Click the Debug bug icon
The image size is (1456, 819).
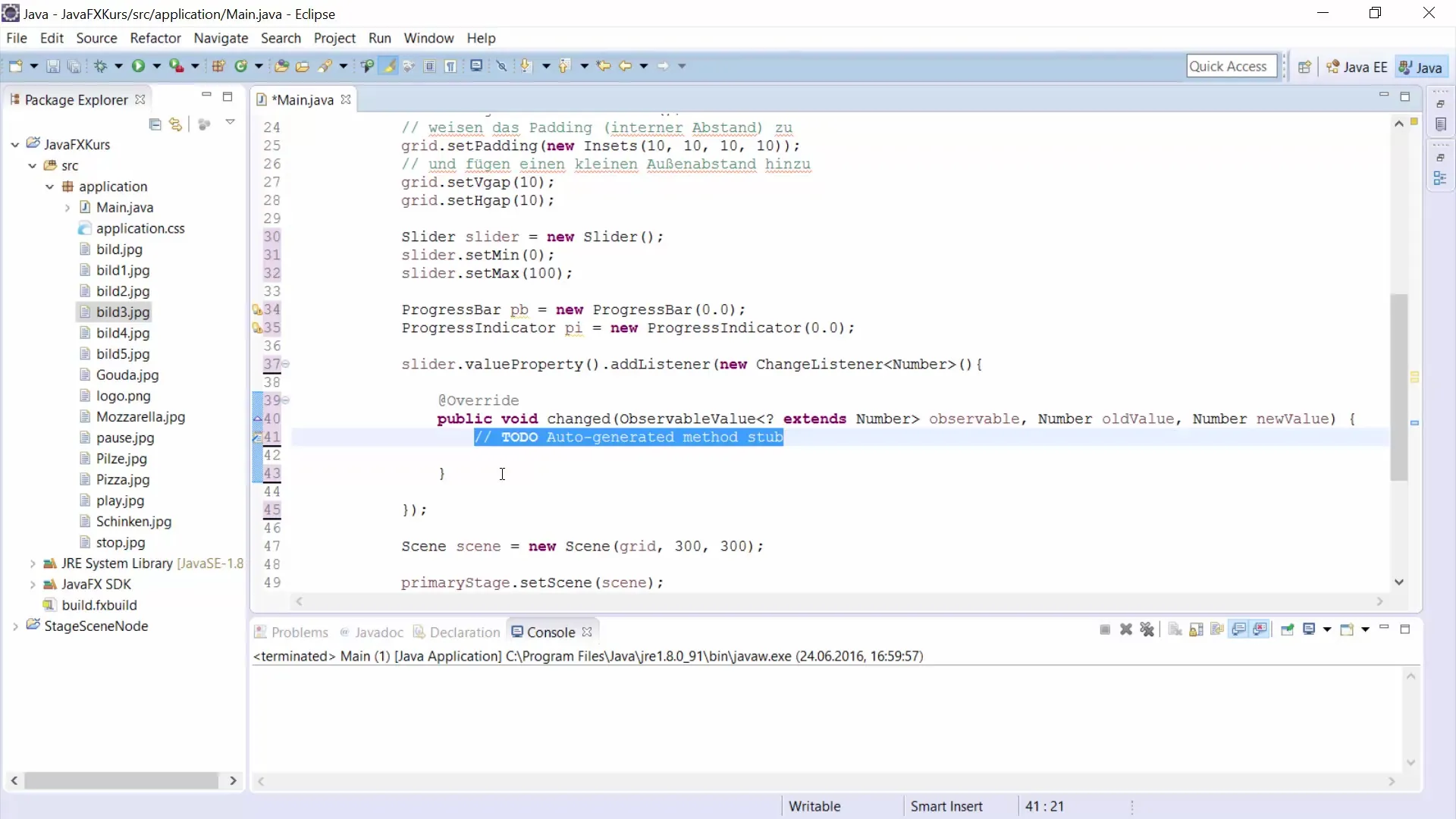point(100,67)
